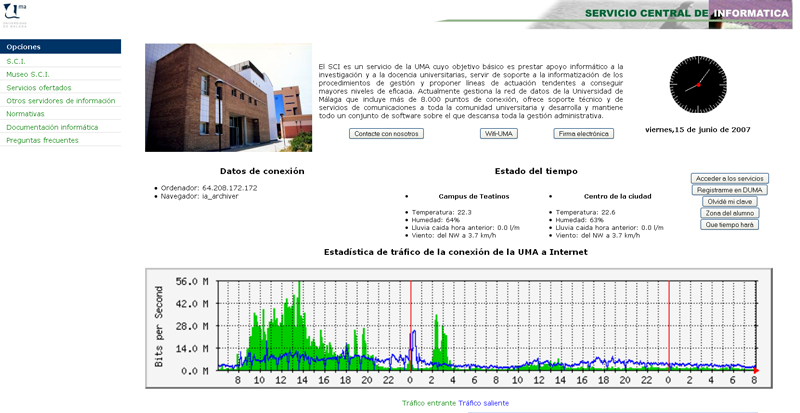The image size is (800, 413).
Task: Click the SCI building photo
Action: [229, 98]
